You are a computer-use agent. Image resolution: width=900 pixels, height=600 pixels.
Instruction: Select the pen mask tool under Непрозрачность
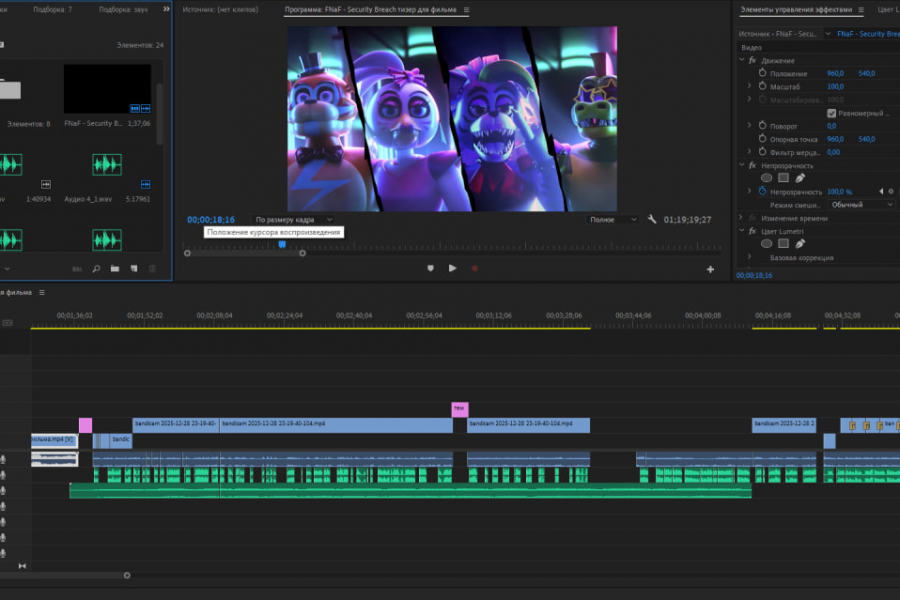coord(800,178)
